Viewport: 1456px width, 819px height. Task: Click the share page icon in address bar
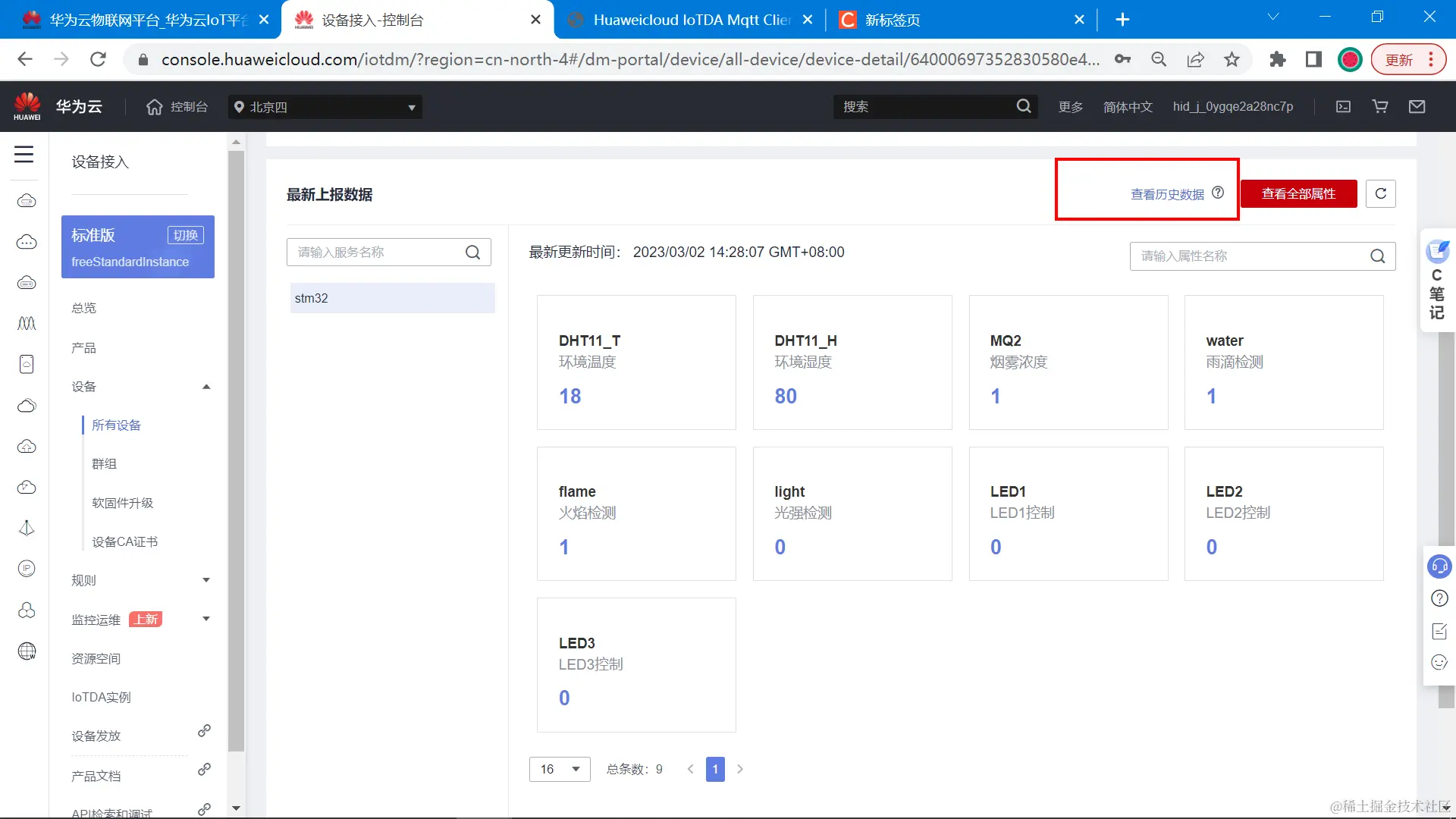click(1195, 59)
